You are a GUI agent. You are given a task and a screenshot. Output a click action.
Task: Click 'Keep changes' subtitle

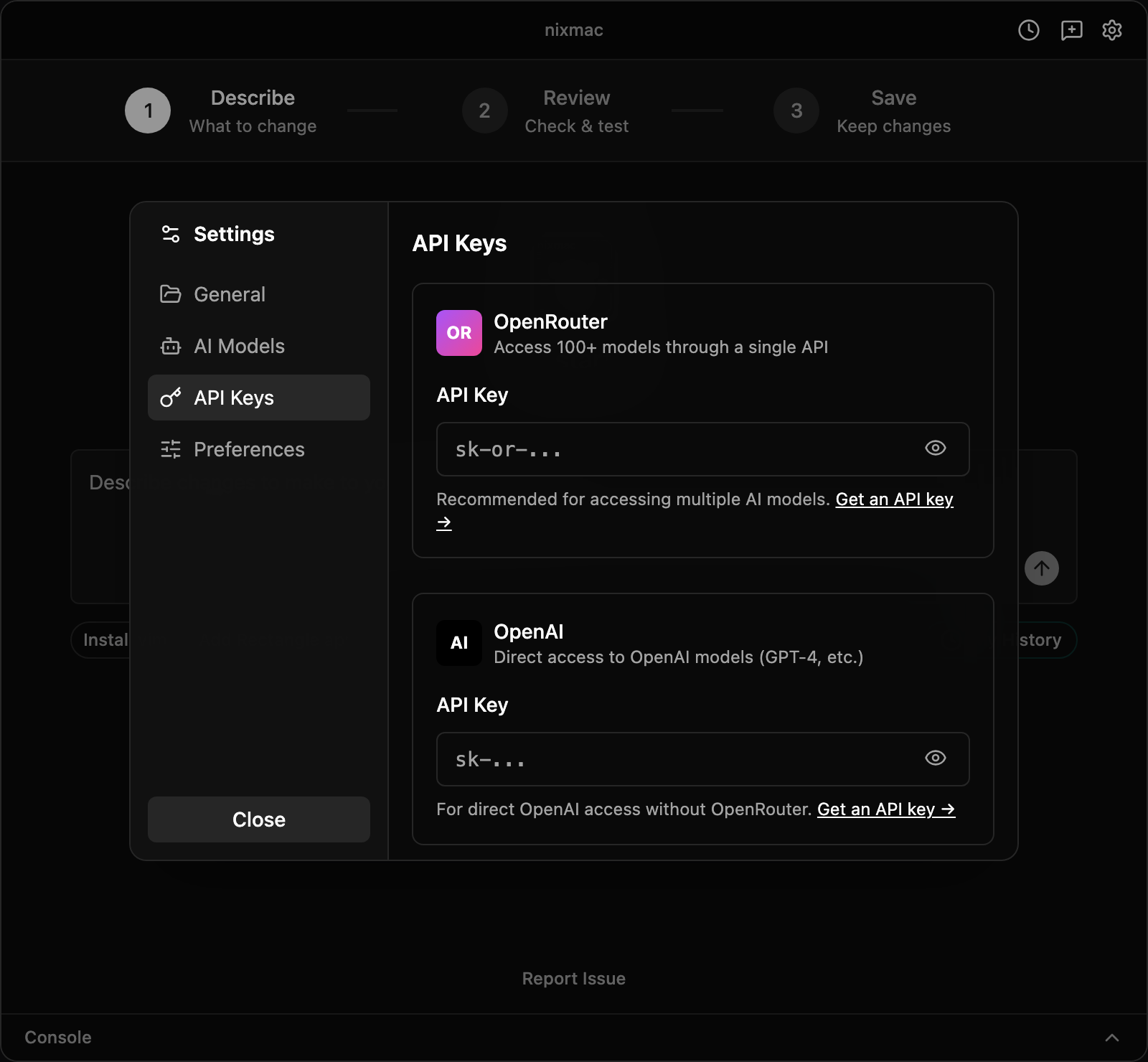pyautogui.click(x=894, y=126)
